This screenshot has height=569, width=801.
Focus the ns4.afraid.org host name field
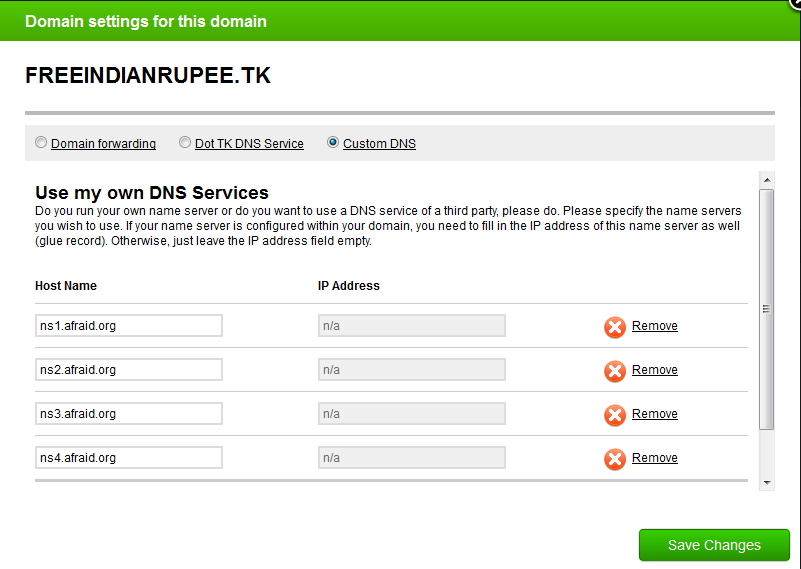pyautogui.click(x=129, y=458)
